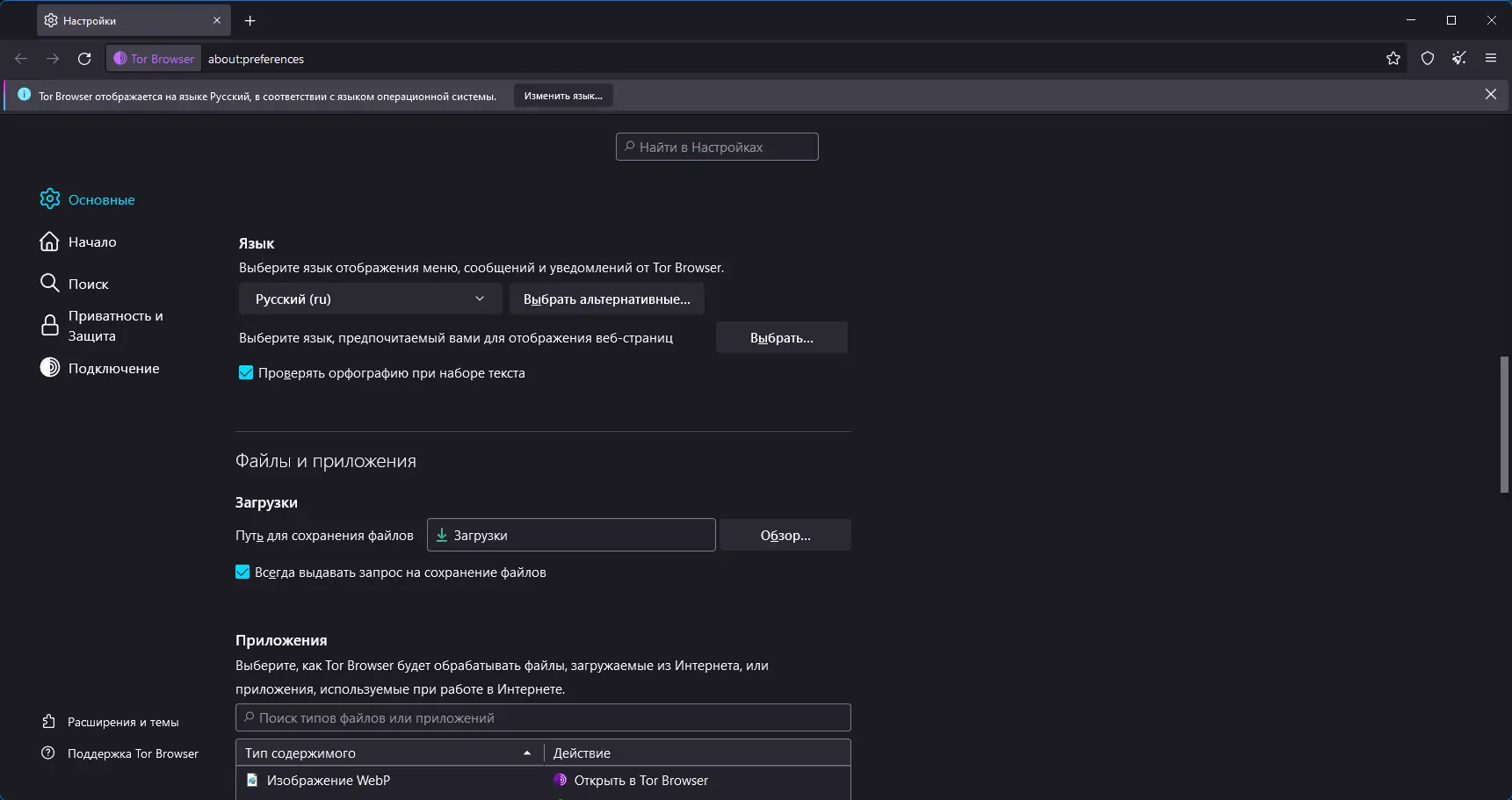Image resolution: width=1512 pixels, height=800 pixels.
Task: Click the gear icon on the Настройки tab
Action: (51, 20)
